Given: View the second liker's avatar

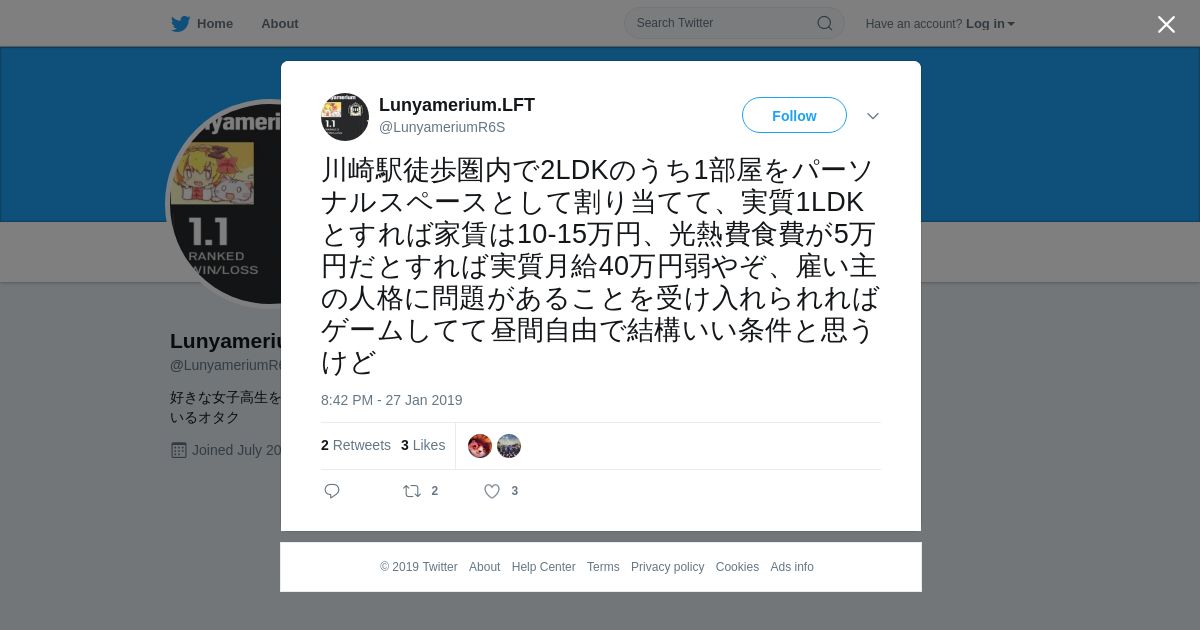Looking at the screenshot, I should click(x=509, y=446).
